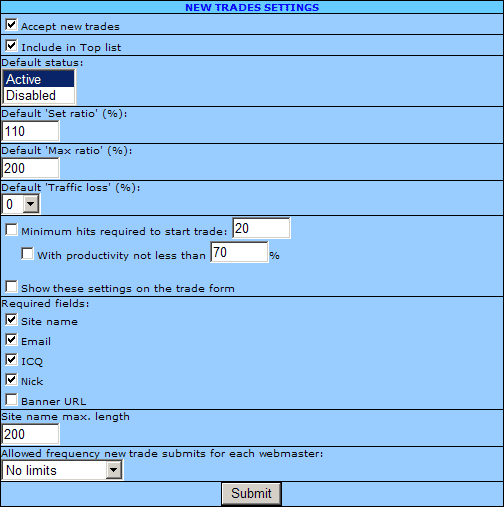Viewport: 504px width, 507px height.
Task: Check the Banner URL required field
Action: tap(11, 399)
